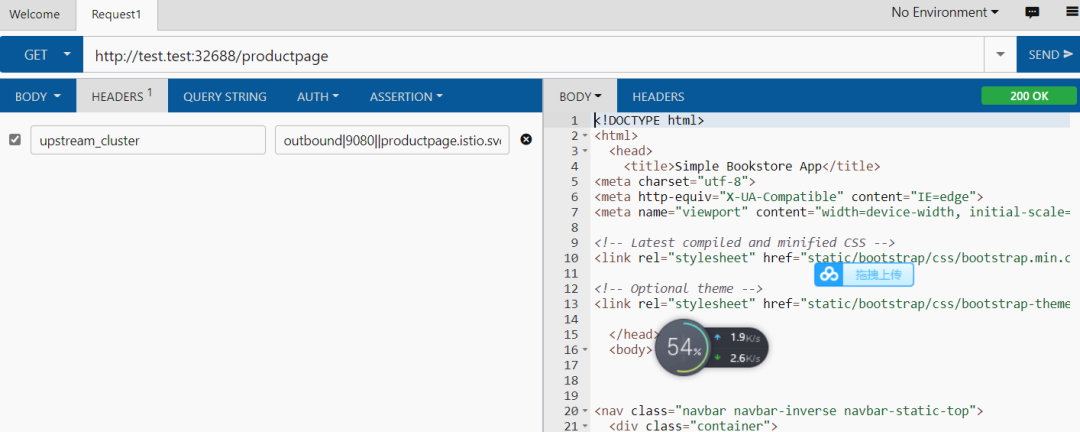Open the response HEADERS tab
This screenshot has height=432, width=1080.
[658, 97]
